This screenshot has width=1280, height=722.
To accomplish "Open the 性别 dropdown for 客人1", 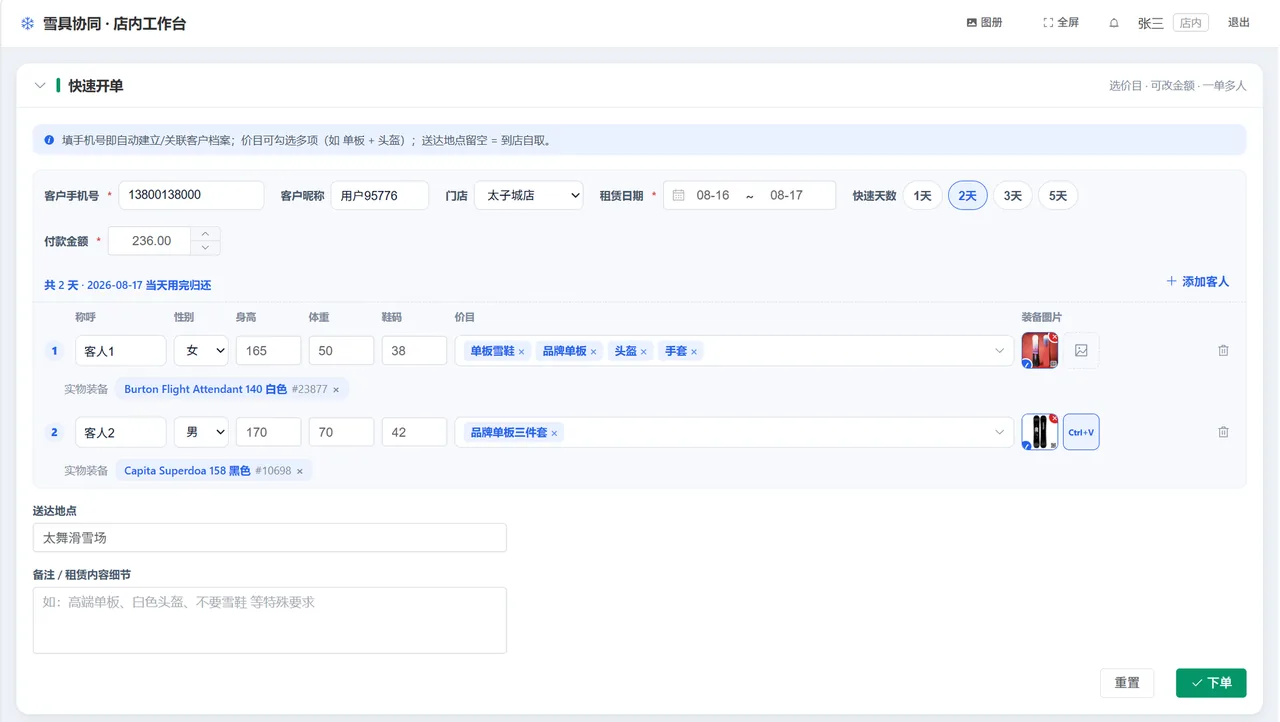I will point(201,351).
